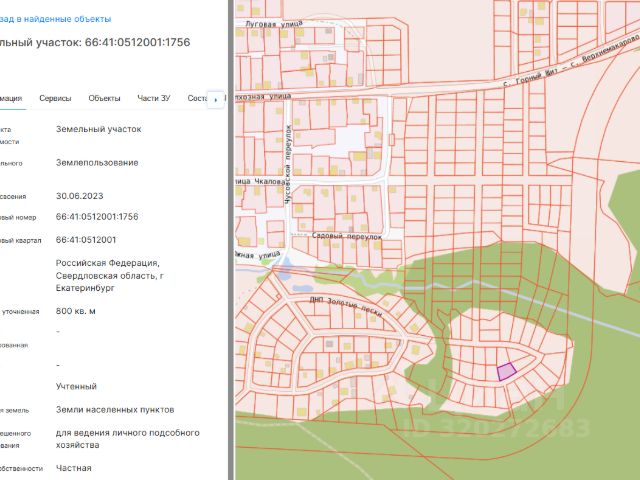Click the Чусовской переулок label on map
The image size is (640, 480).
288,164
